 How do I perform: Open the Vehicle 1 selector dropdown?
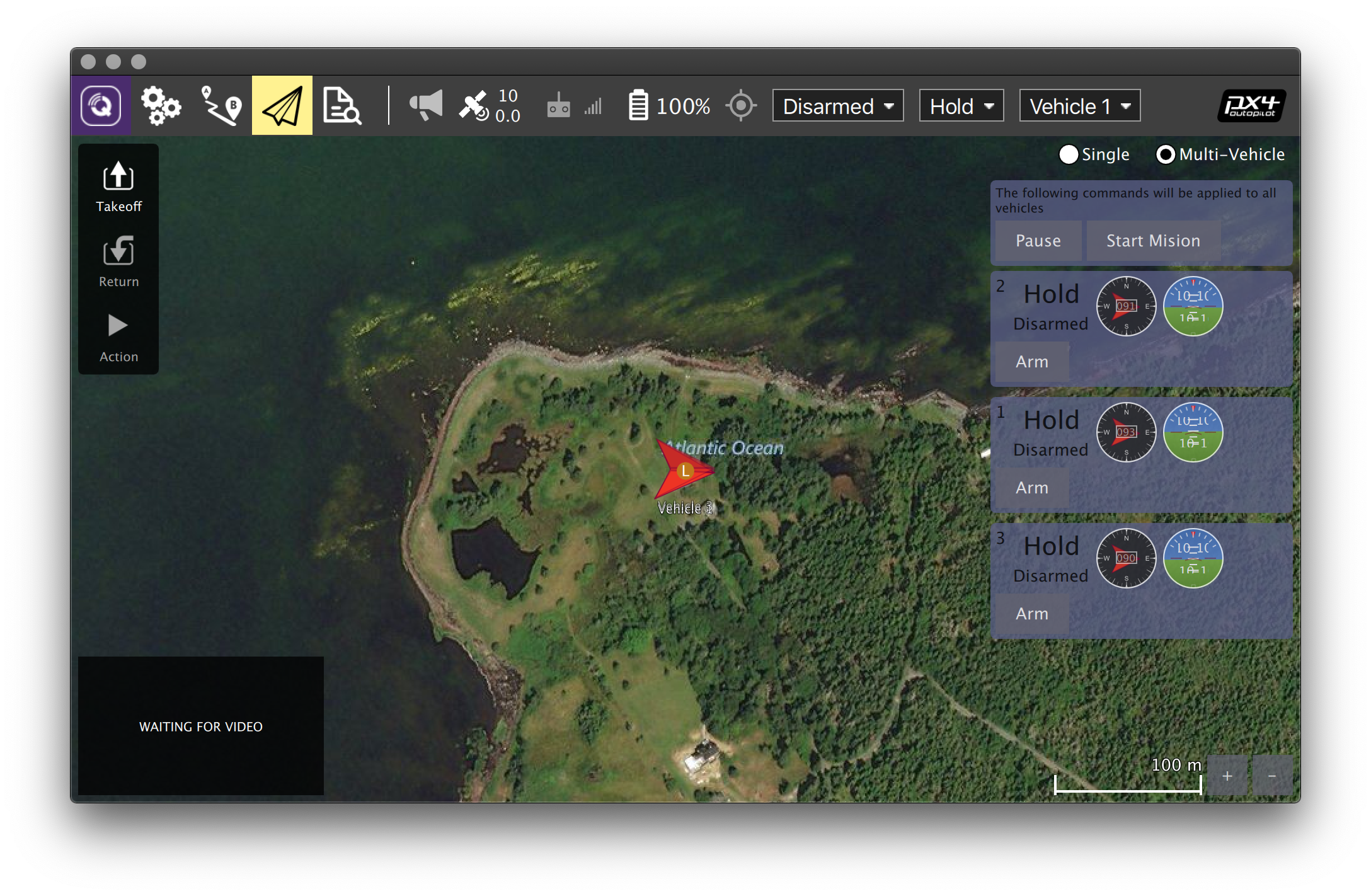click(1079, 106)
